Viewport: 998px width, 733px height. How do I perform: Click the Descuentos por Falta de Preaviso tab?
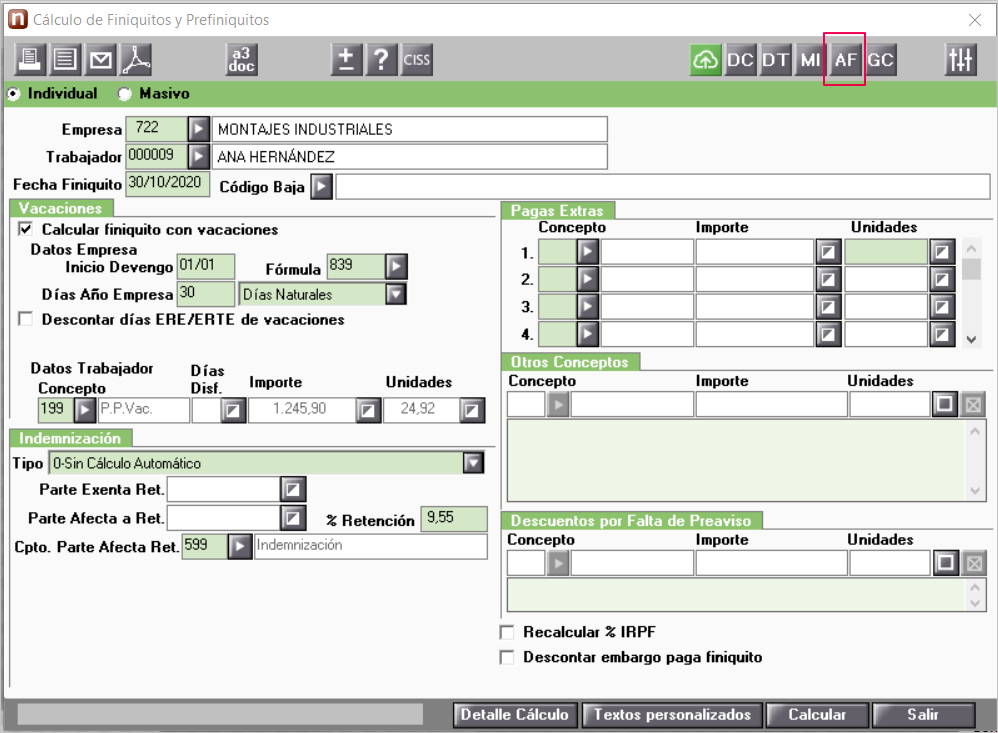point(631,520)
